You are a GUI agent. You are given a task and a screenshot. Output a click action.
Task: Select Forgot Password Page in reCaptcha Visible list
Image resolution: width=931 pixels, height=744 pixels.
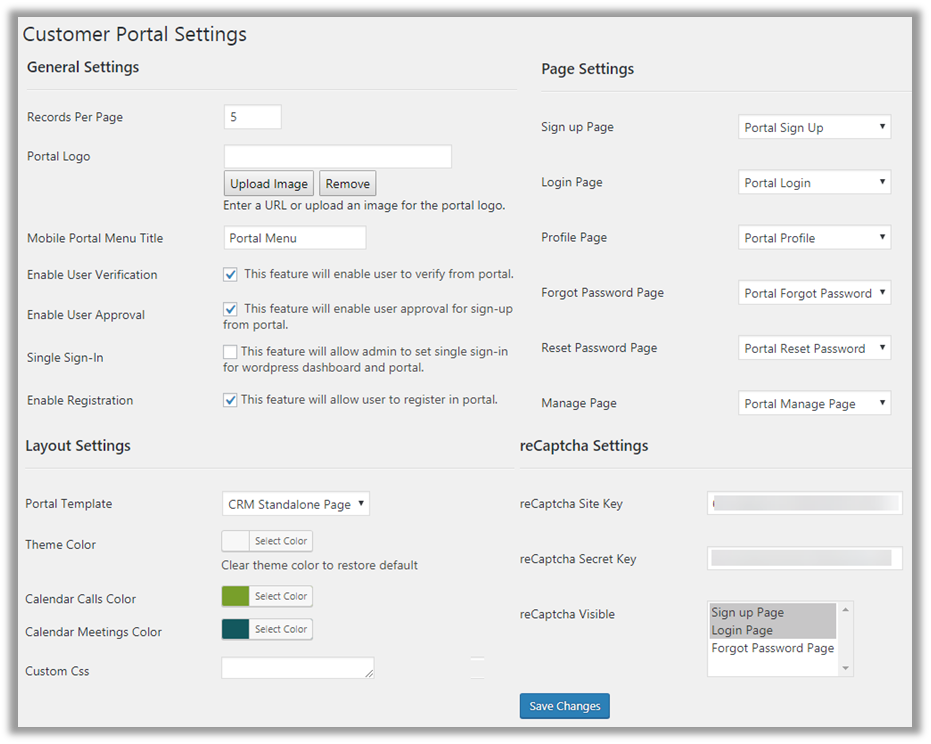pos(772,648)
